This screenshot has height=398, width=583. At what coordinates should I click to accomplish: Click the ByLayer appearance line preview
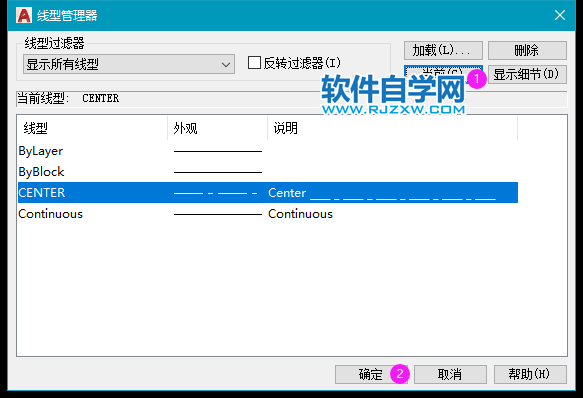218,151
